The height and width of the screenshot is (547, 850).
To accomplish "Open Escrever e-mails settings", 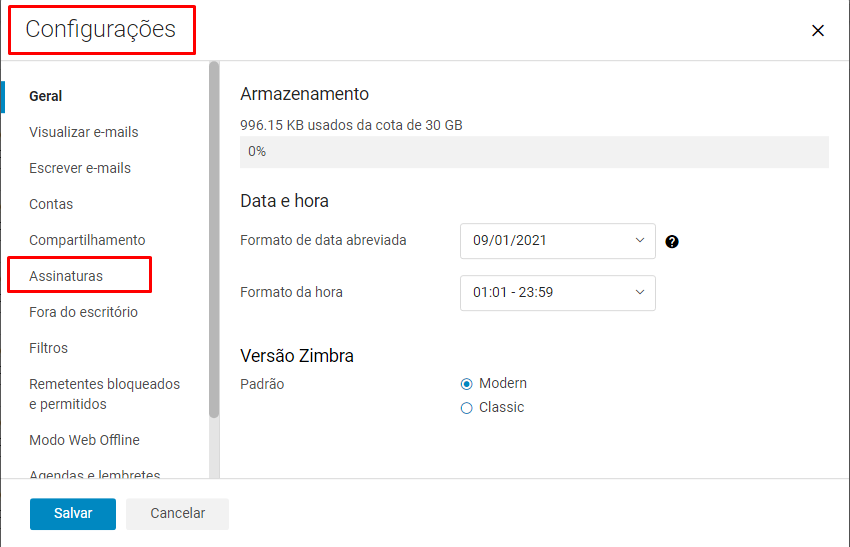I will [x=80, y=168].
